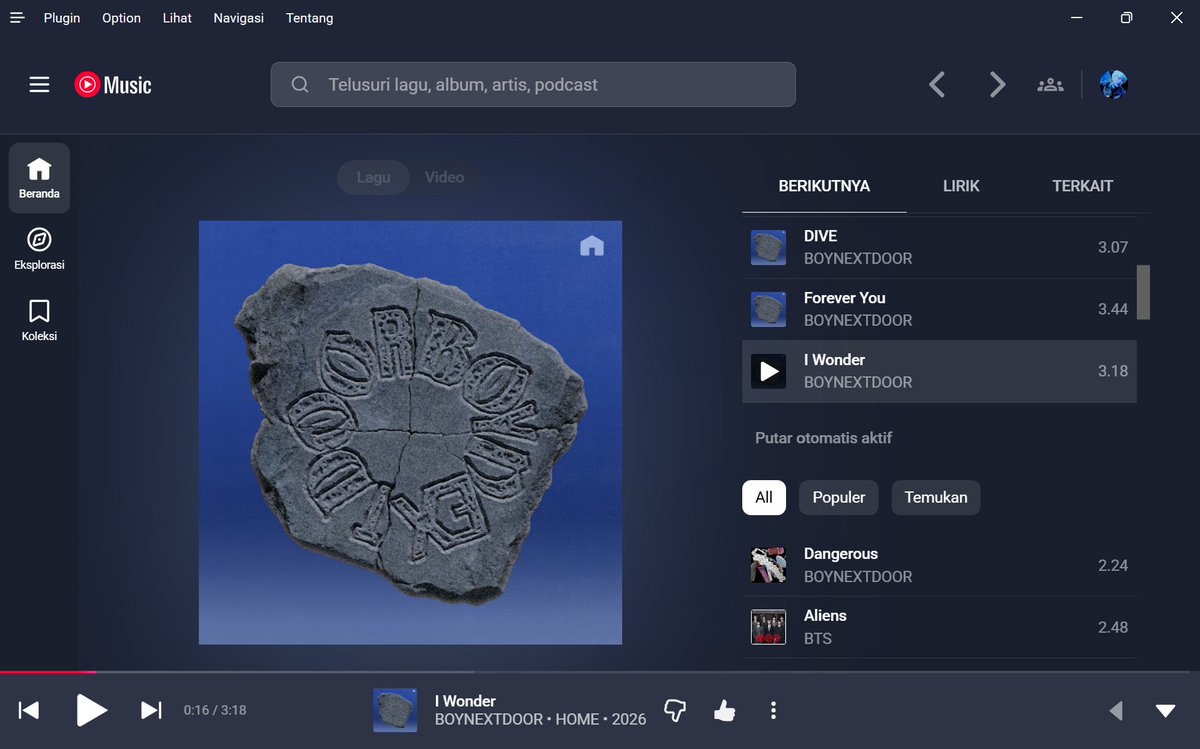Click the queue list scrollbar
1200x749 pixels.
click(x=1143, y=292)
